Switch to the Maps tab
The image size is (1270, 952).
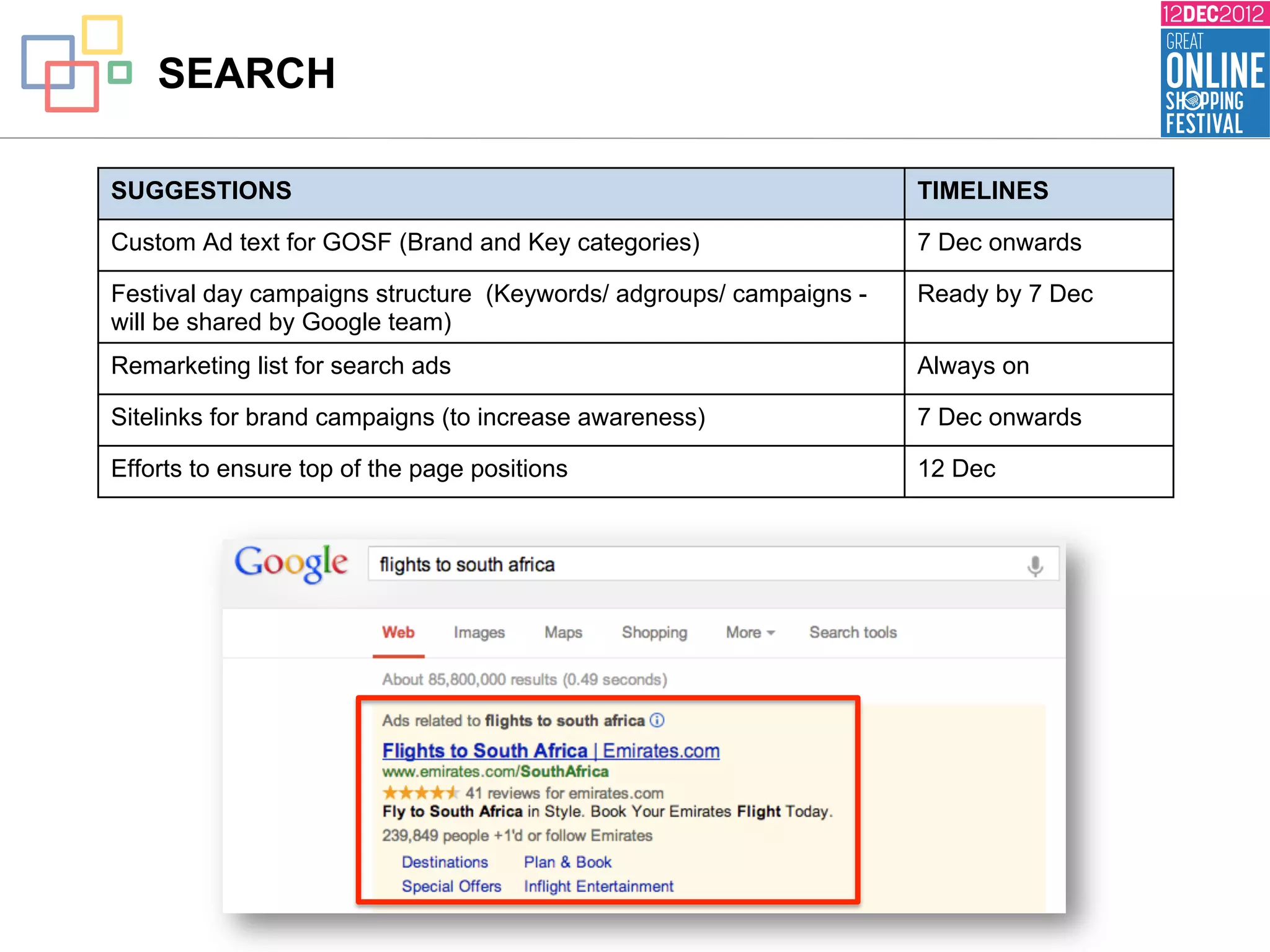pyautogui.click(x=563, y=632)
